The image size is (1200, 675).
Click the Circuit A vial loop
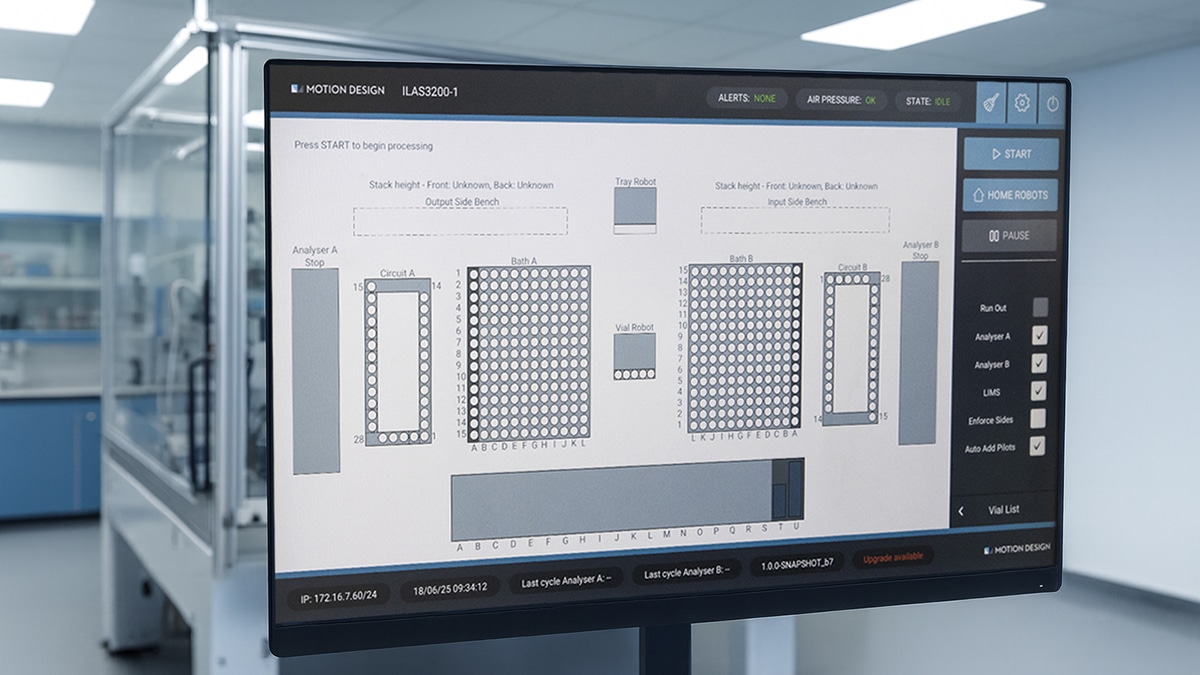click(x=397, y=361)
